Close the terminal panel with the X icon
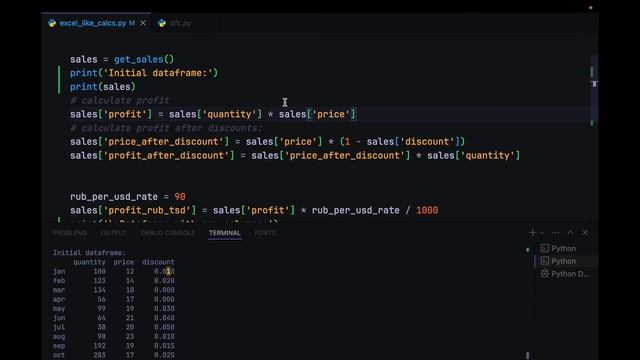The height and width of the screenshot is (360, 640). point(585,232)
